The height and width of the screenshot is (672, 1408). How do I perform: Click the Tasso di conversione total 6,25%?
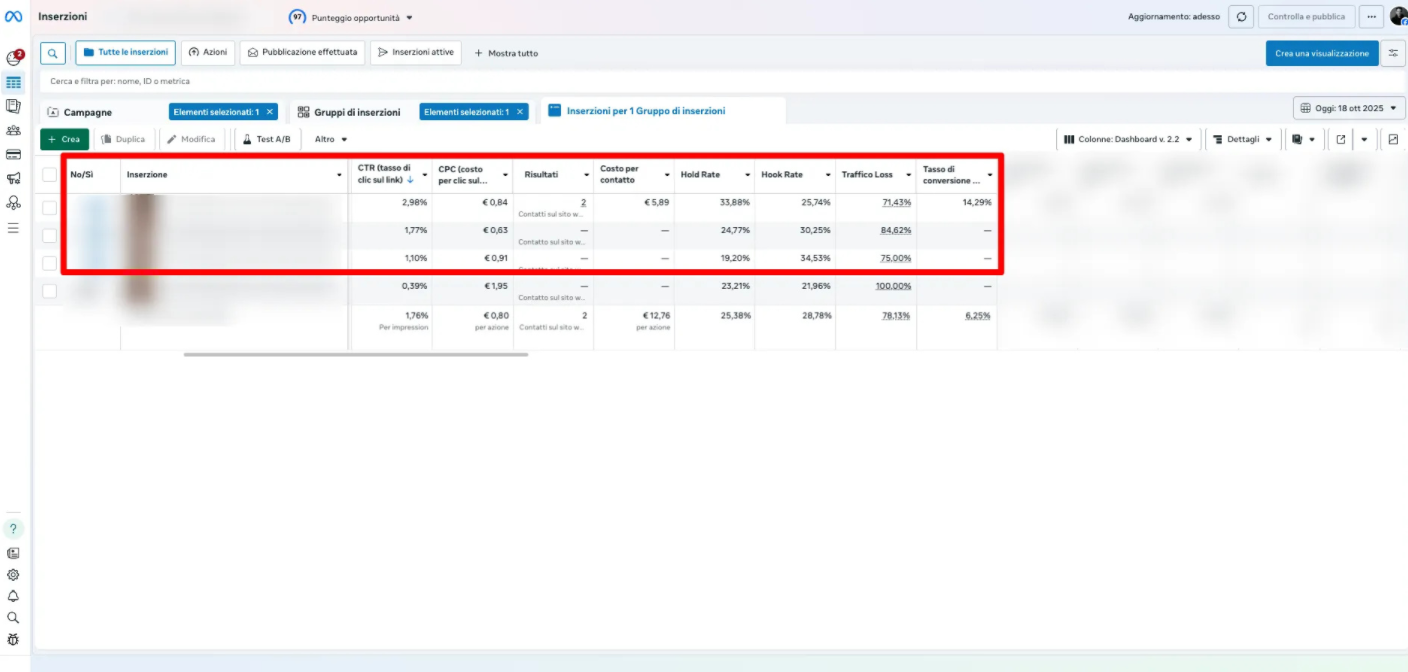pyautogui.click(x=977, y=315)
